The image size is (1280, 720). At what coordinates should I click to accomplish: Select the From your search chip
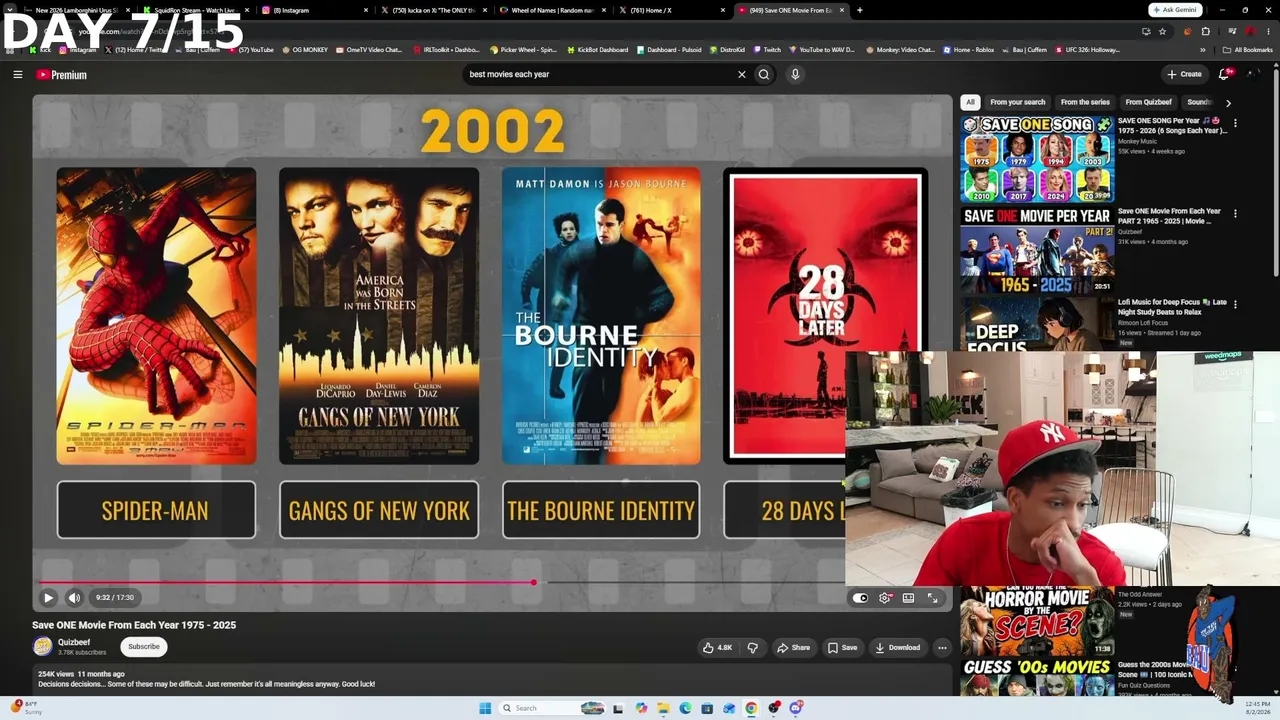coord(1017,102)
